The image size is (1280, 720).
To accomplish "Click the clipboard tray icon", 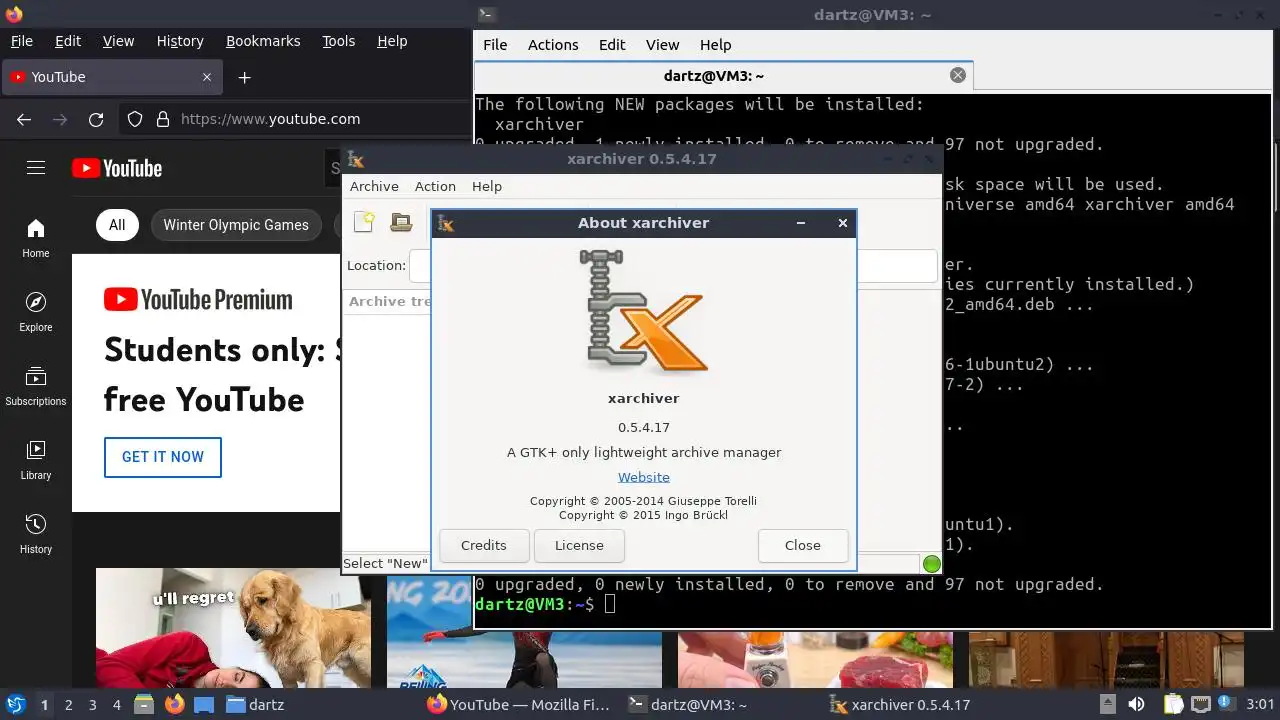I will click(1173, 704).
